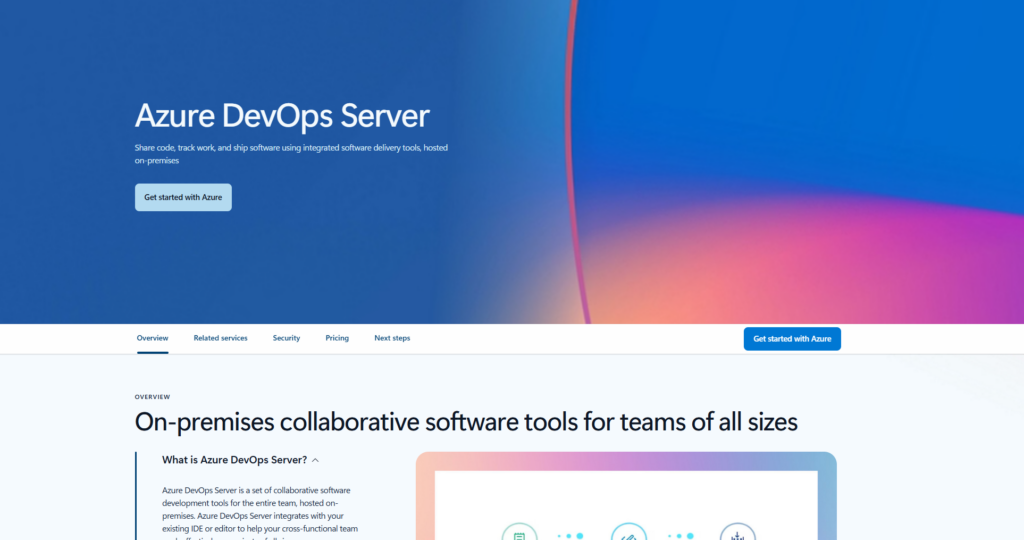Switch to the Overview tab
The height and width of the screenshot is (540, 1024).
click(152, 338)
